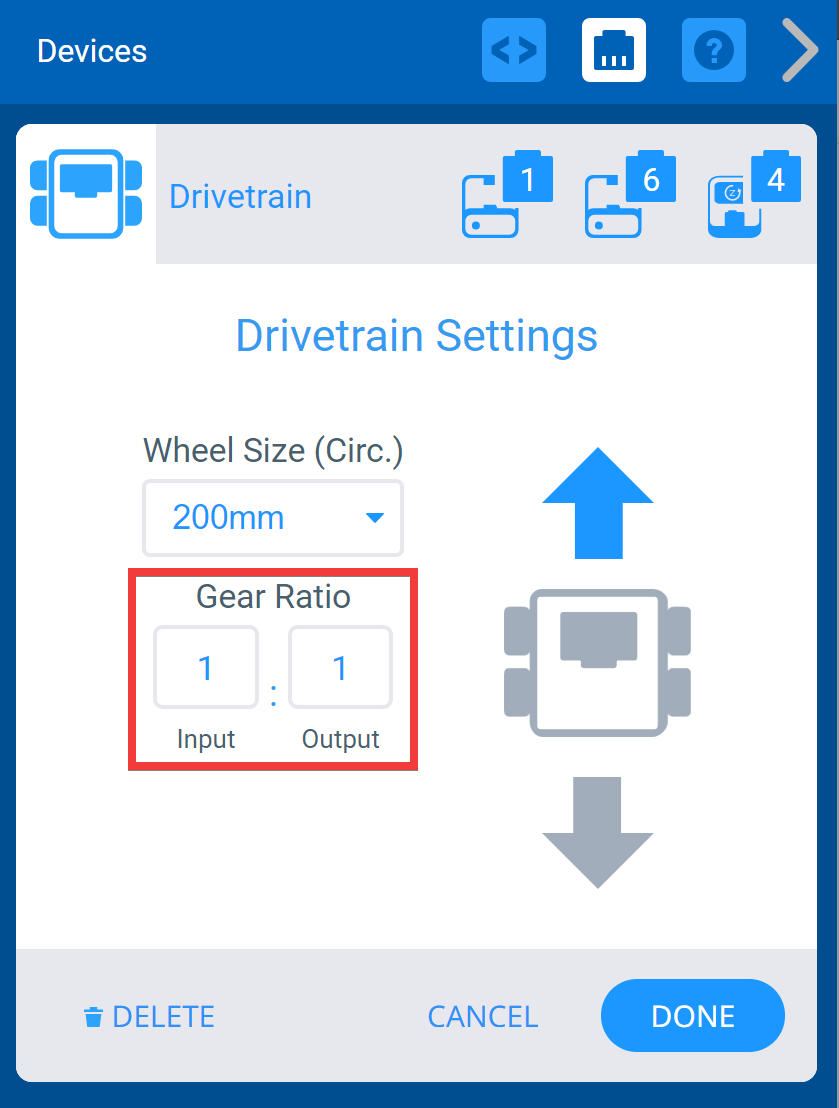The image size is (839, 1108).
Task: Switch to the Drivetrain tab
Action: click(240, 197)
